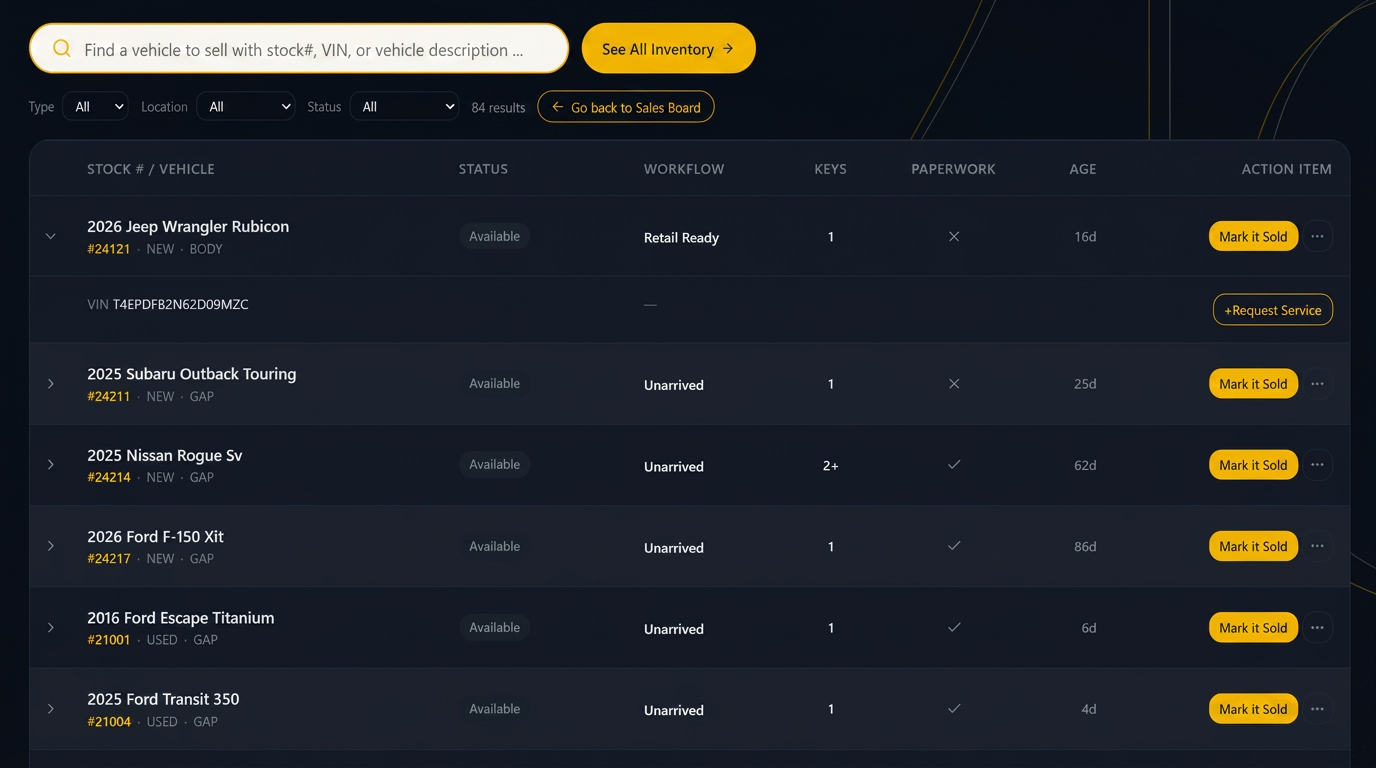Screen dimensions: 1376x768
Task: Click paperwork X mark for Jeep Wrangler
Action: [954, 237]
